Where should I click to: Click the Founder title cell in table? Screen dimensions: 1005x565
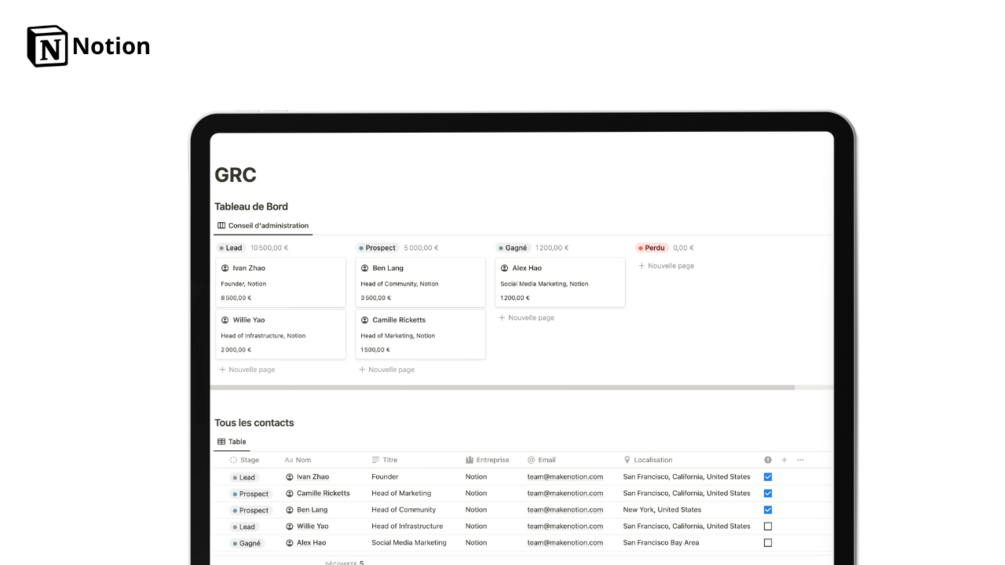pos(385,477)
